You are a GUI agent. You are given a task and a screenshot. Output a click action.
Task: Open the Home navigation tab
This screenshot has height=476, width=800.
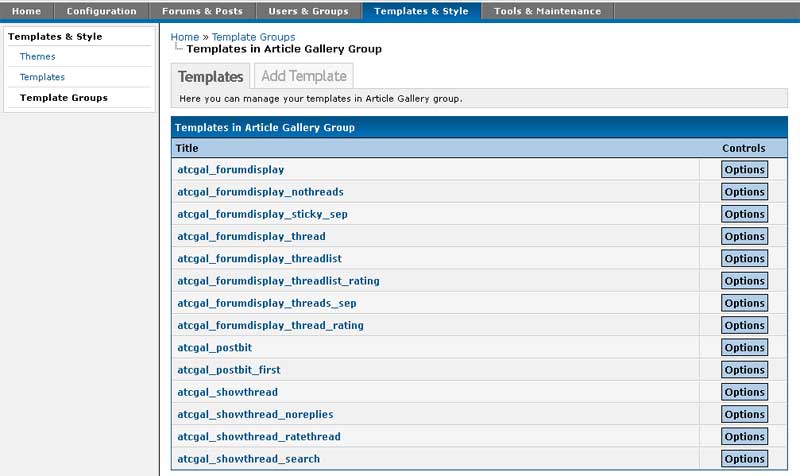click(26, 11)
